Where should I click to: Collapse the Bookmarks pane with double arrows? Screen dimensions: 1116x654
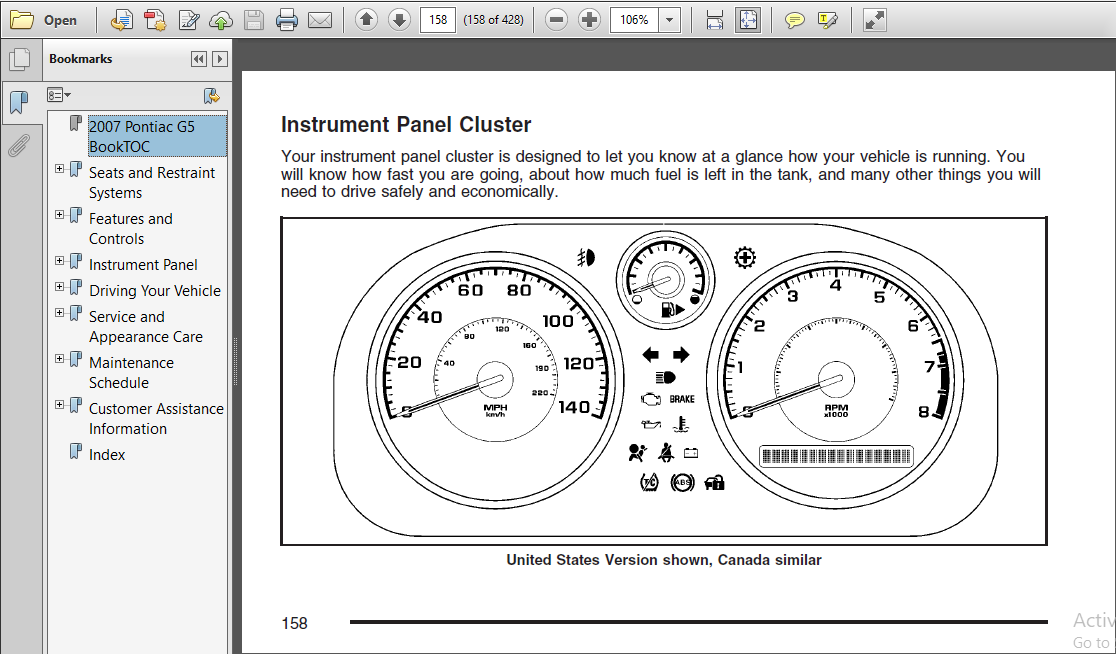(199, 59)
